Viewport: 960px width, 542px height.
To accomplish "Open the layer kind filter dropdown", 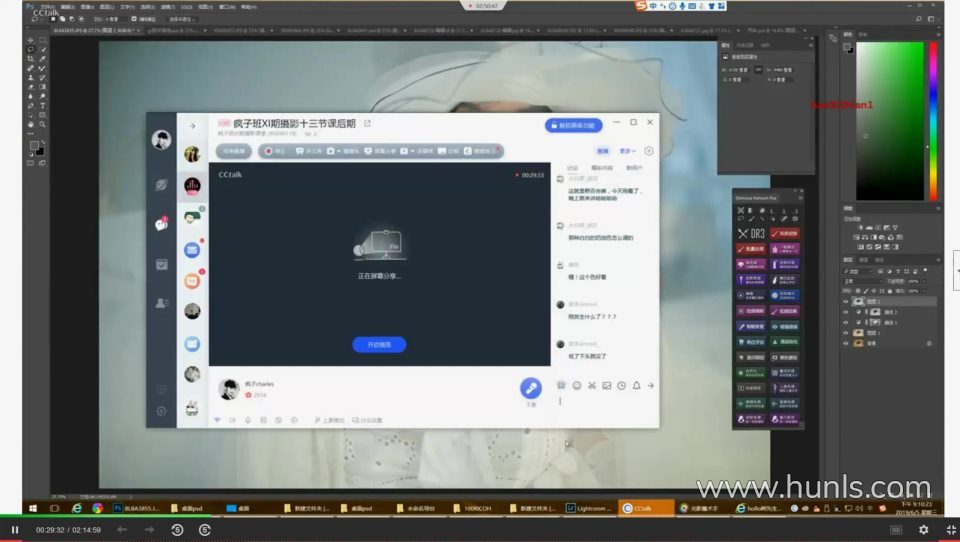I will [x=859, y=271].
